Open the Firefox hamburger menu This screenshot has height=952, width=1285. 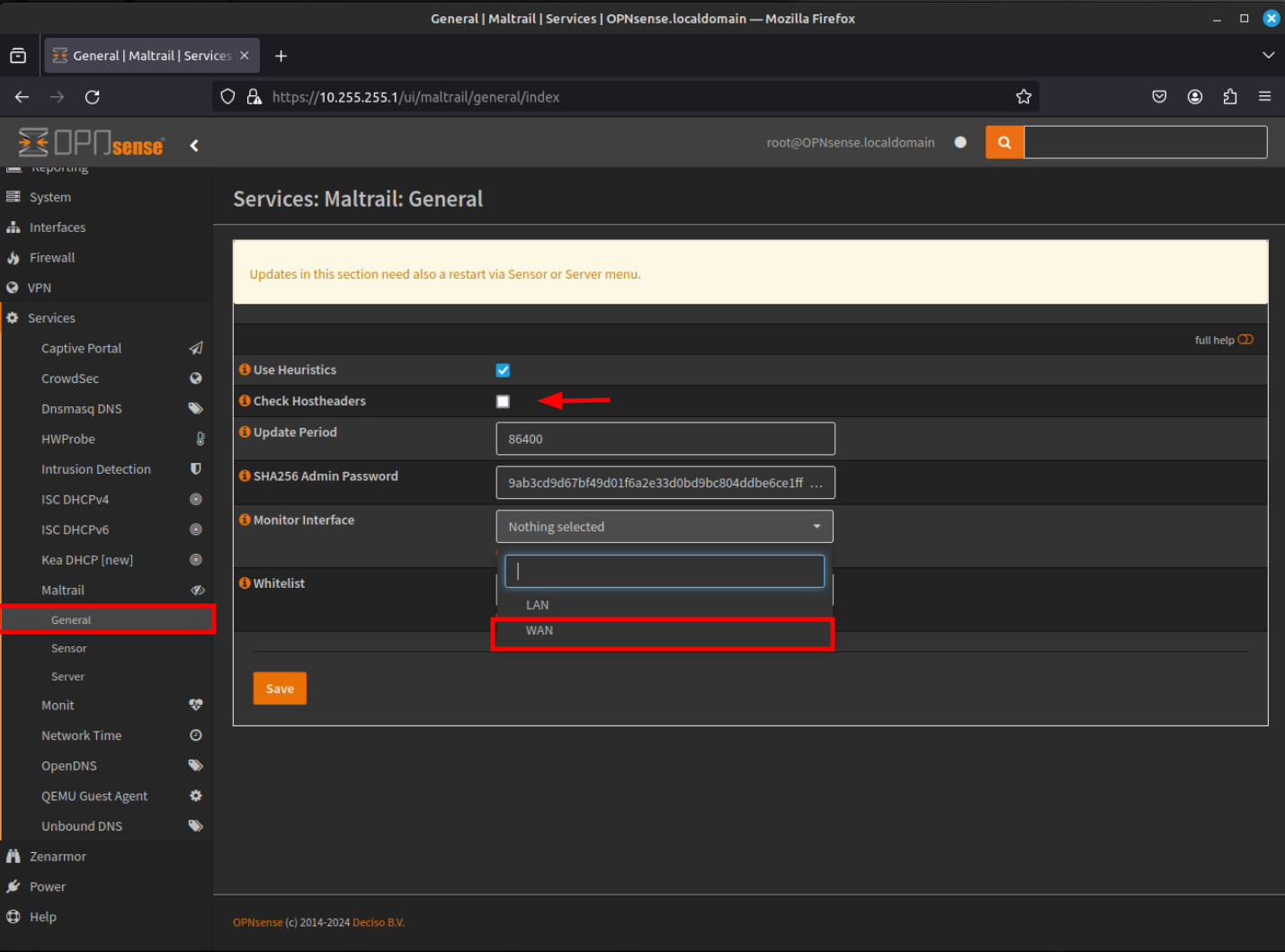1264,97
